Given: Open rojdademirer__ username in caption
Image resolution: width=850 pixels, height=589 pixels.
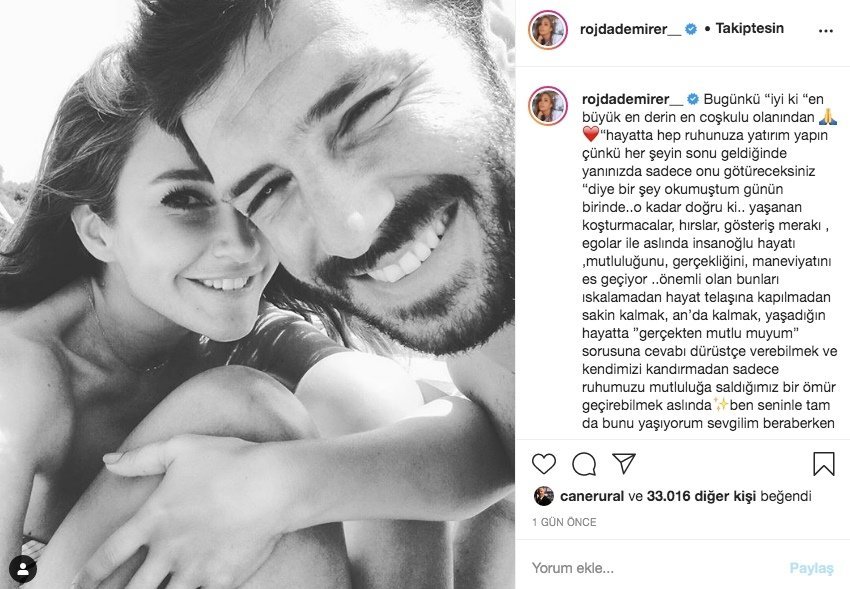Looking at the screenshot, I should (x=633, y=99).
